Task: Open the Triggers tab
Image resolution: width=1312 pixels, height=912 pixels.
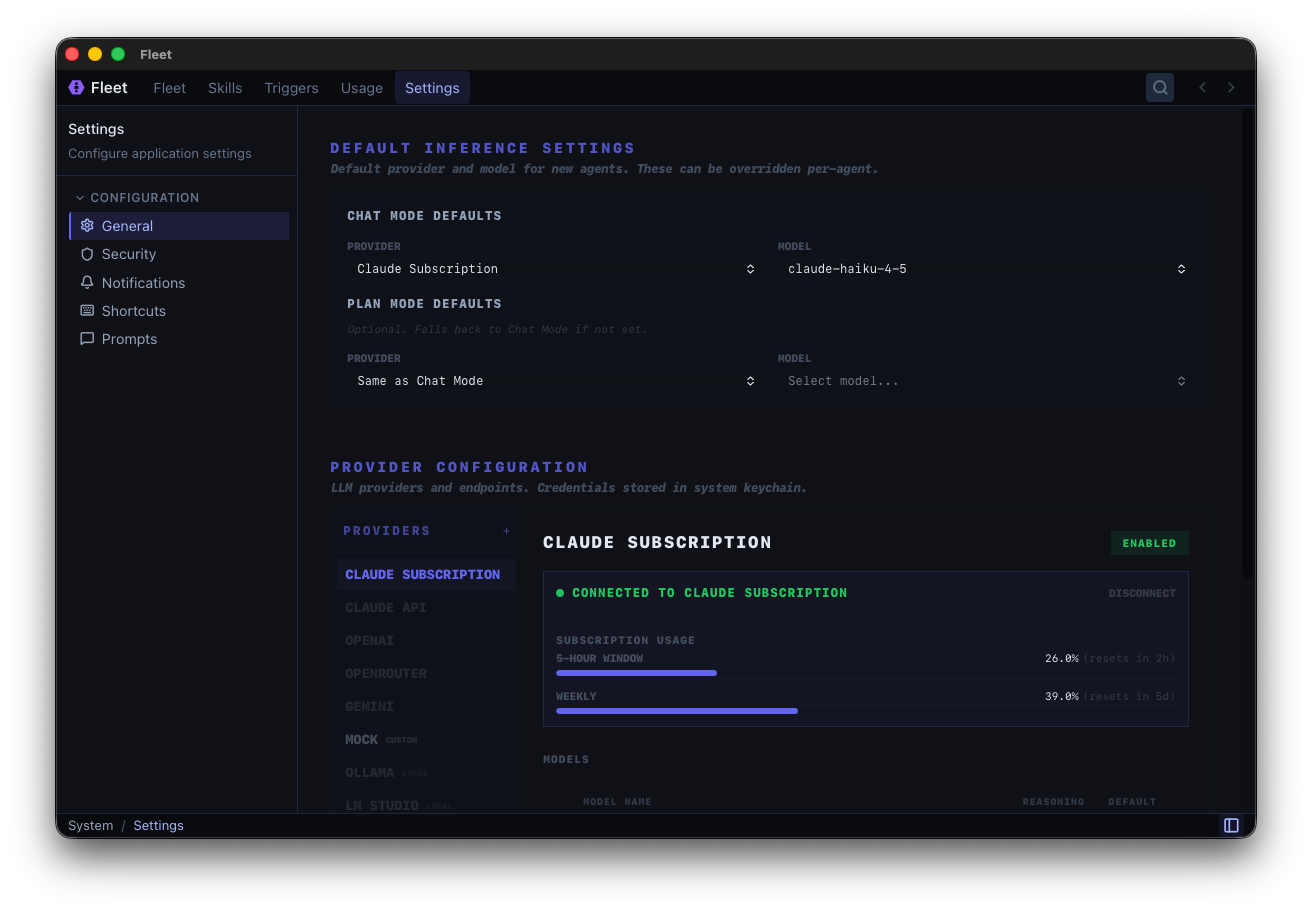Action: (x=291, y=87)
